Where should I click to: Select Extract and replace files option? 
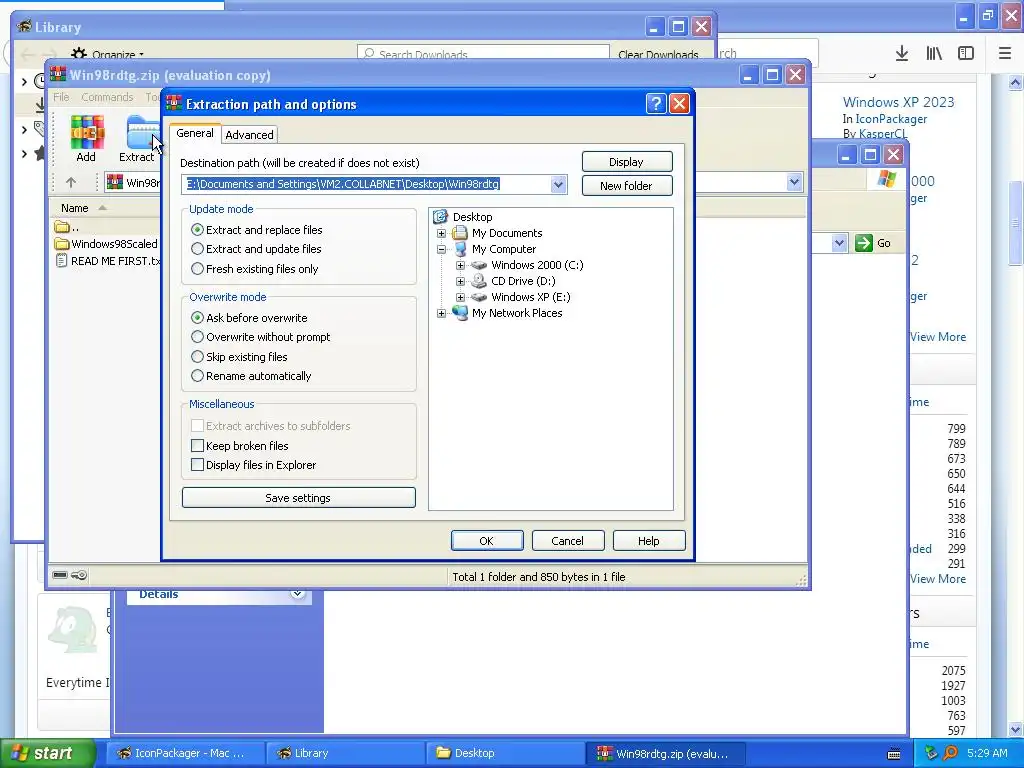point(257,230)
